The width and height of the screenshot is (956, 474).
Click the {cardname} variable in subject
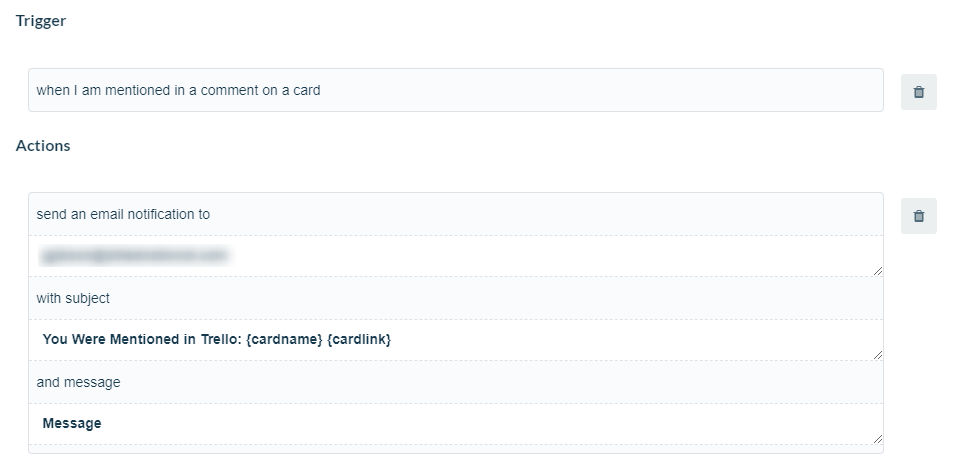284,339
